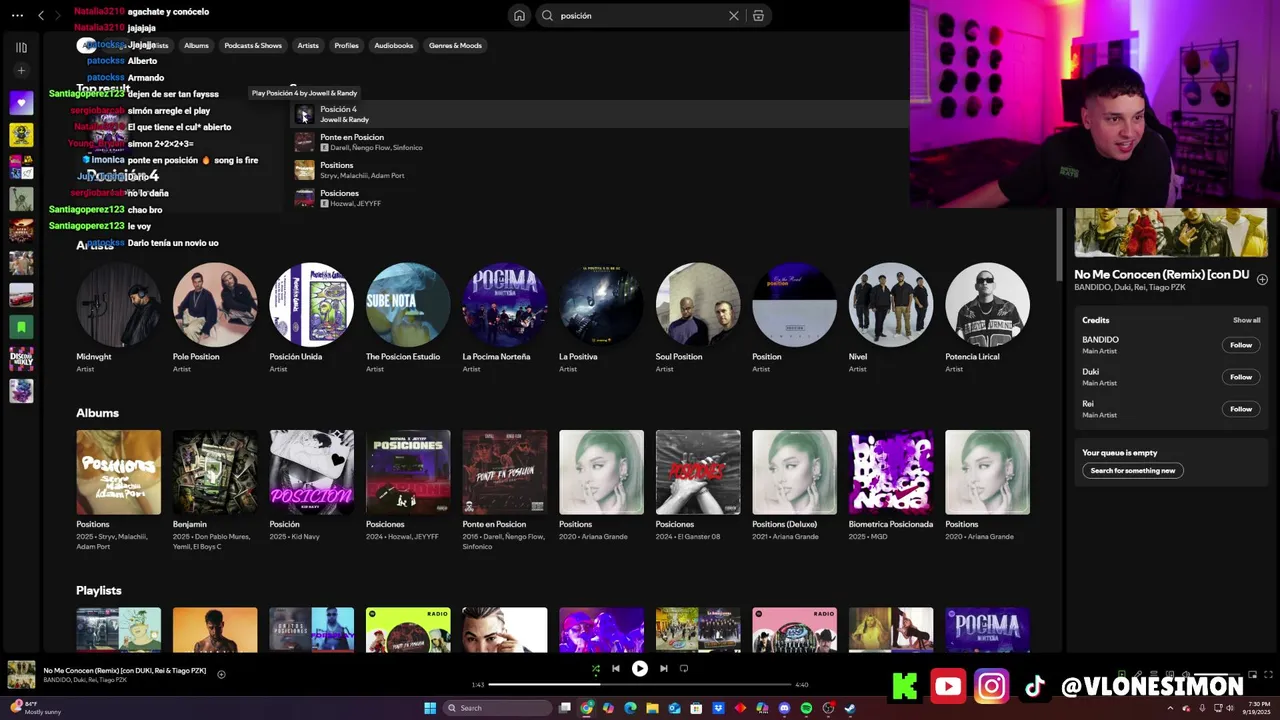Follow the artist Rei

(1241, 409)
